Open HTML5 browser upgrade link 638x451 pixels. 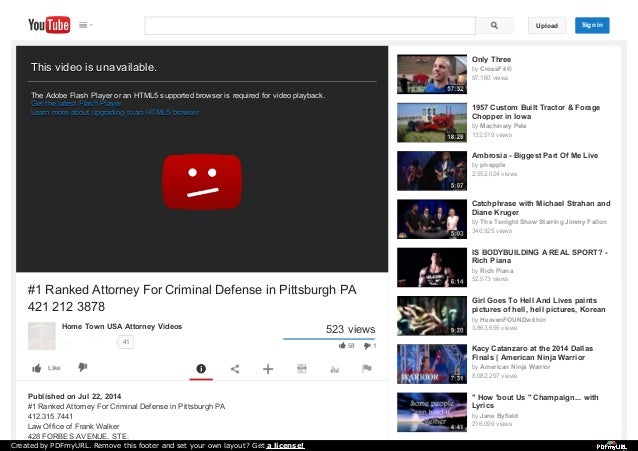[x=115, y=112]
